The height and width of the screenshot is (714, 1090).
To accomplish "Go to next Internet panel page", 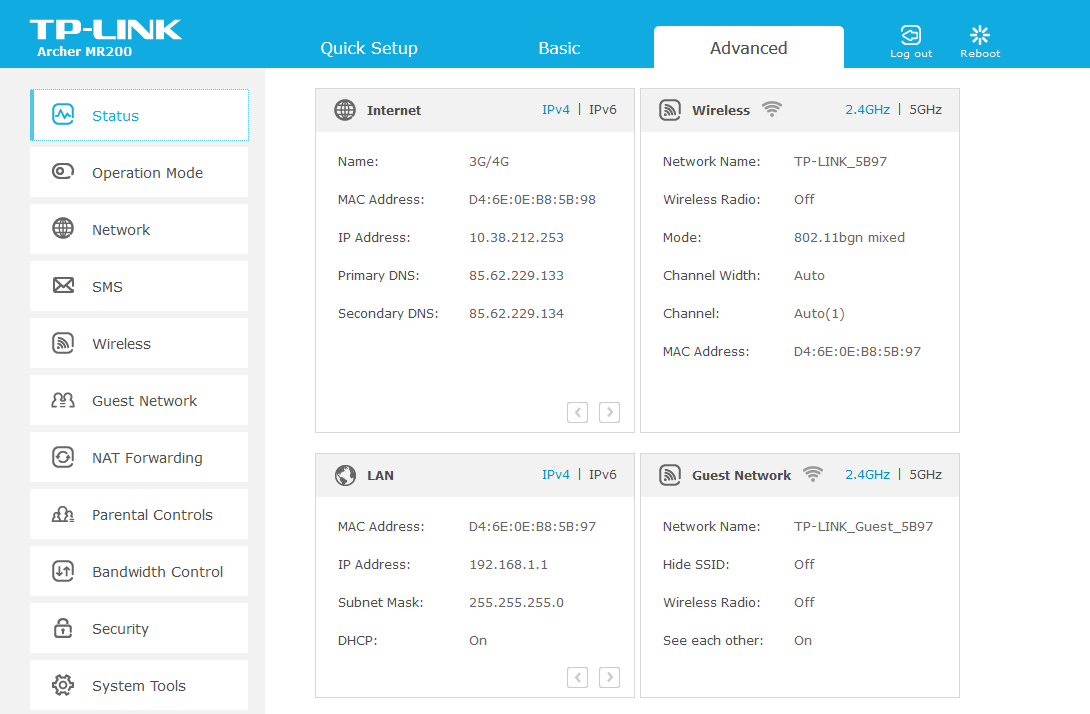I will pos(609,412).
